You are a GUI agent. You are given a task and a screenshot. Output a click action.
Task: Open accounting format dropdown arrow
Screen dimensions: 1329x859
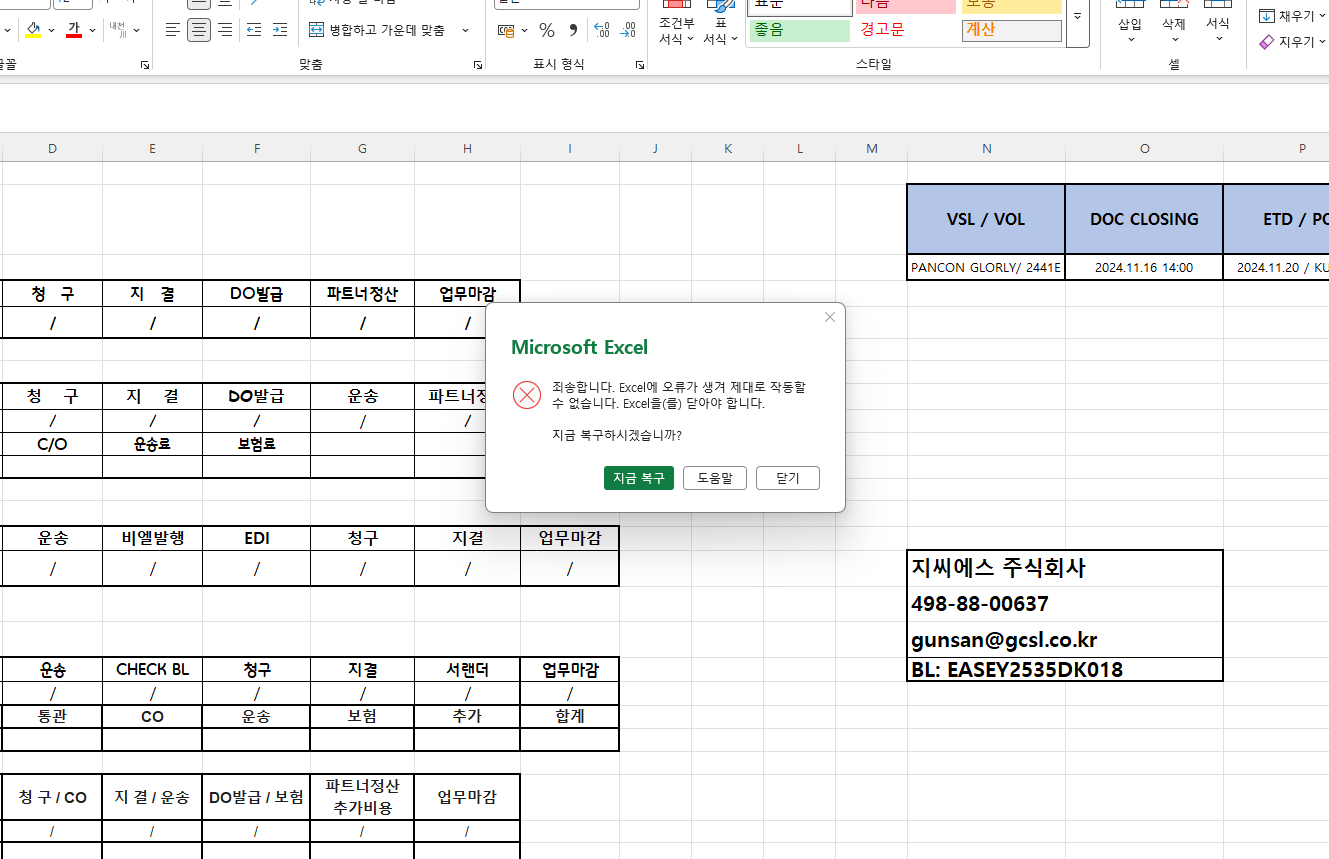coord(524,30)
